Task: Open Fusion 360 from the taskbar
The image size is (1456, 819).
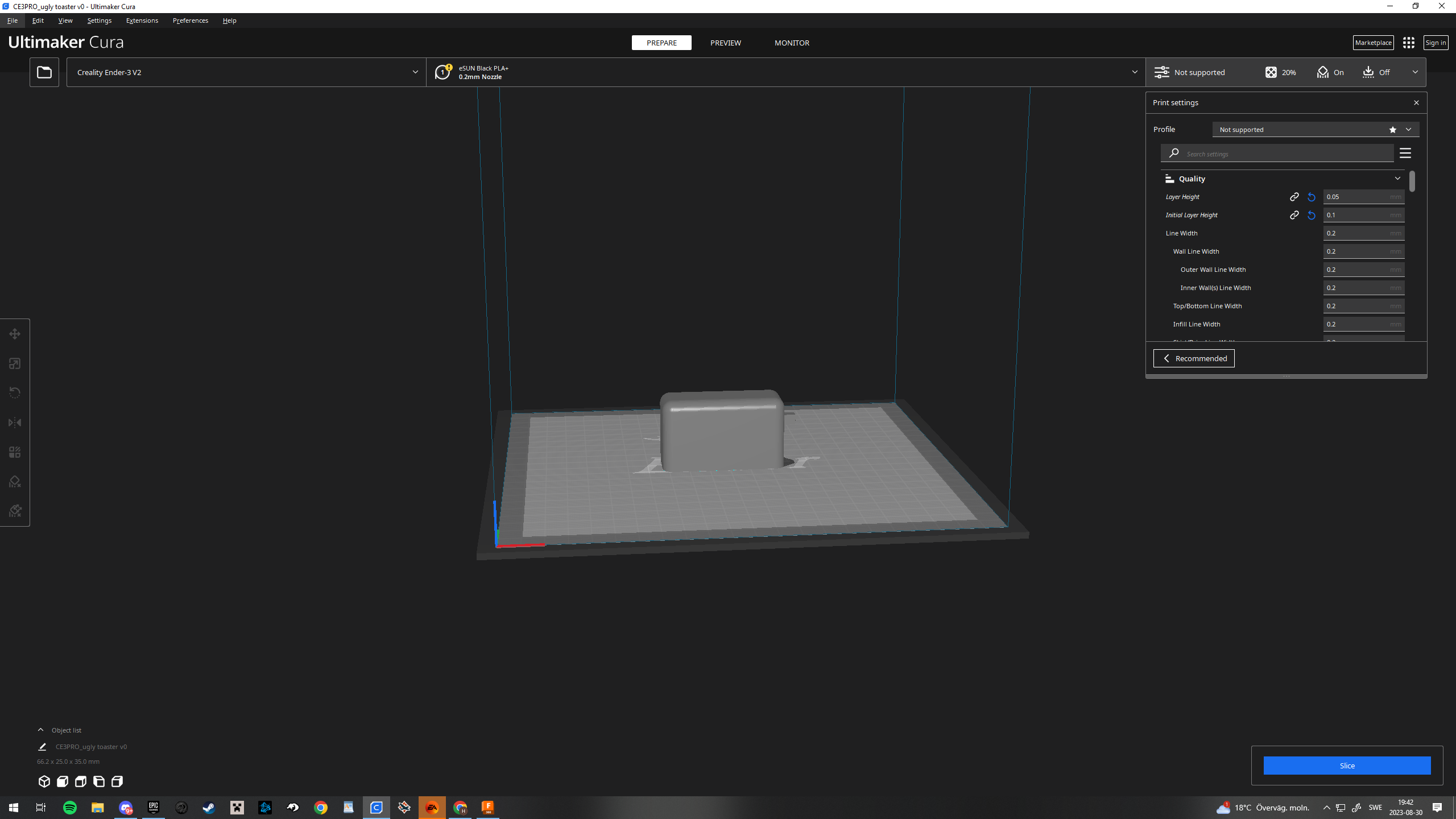Action: [488, 808]
